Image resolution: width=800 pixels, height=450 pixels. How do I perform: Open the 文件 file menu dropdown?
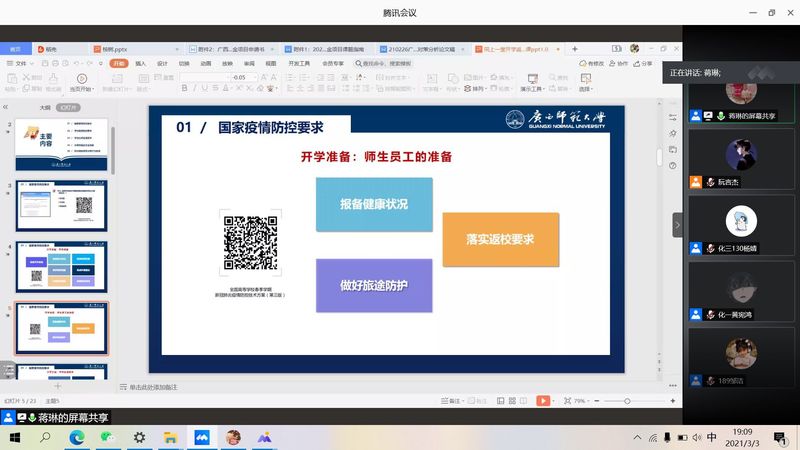(x=20, y=63)
